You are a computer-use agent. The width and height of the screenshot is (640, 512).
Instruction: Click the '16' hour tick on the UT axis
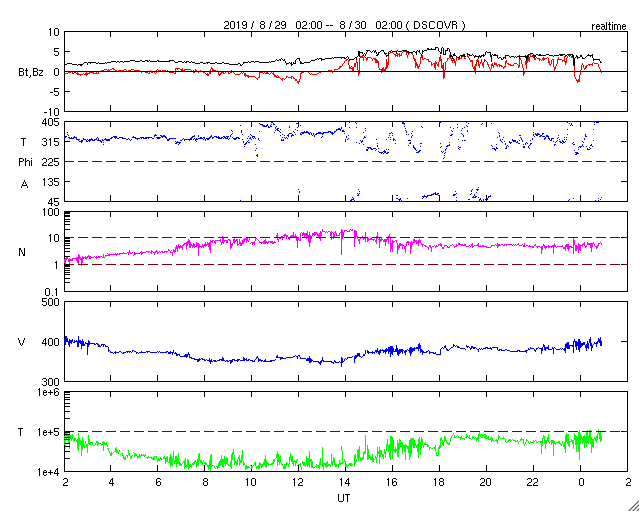pyautogui.click(x=393, y=483)
